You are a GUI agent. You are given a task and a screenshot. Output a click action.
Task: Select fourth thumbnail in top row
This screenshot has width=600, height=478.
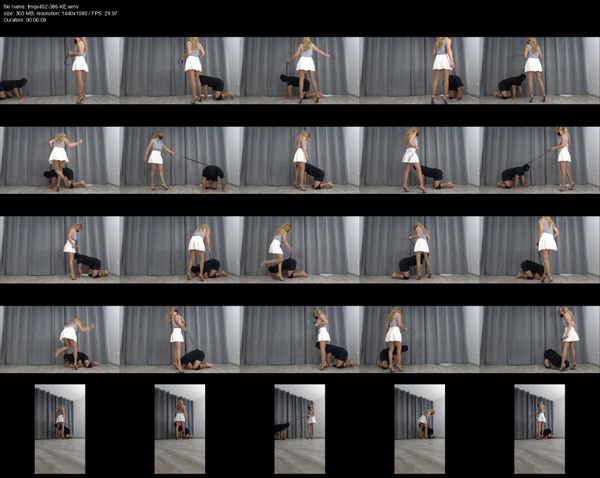click(420, 71)
